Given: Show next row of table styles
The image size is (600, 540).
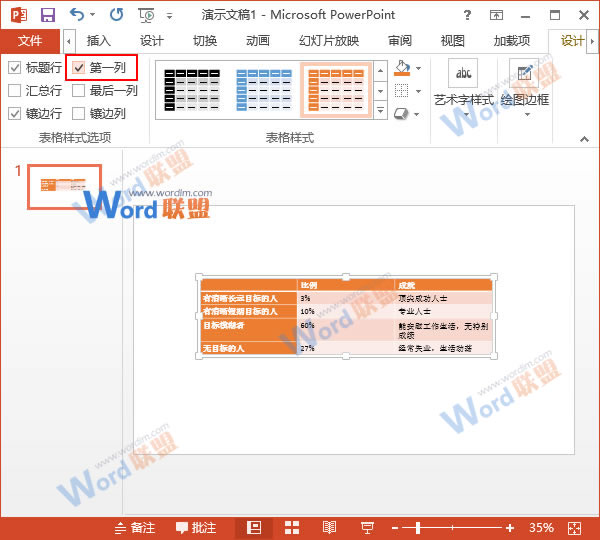Looking at the screenshot, I should [380, 91].
